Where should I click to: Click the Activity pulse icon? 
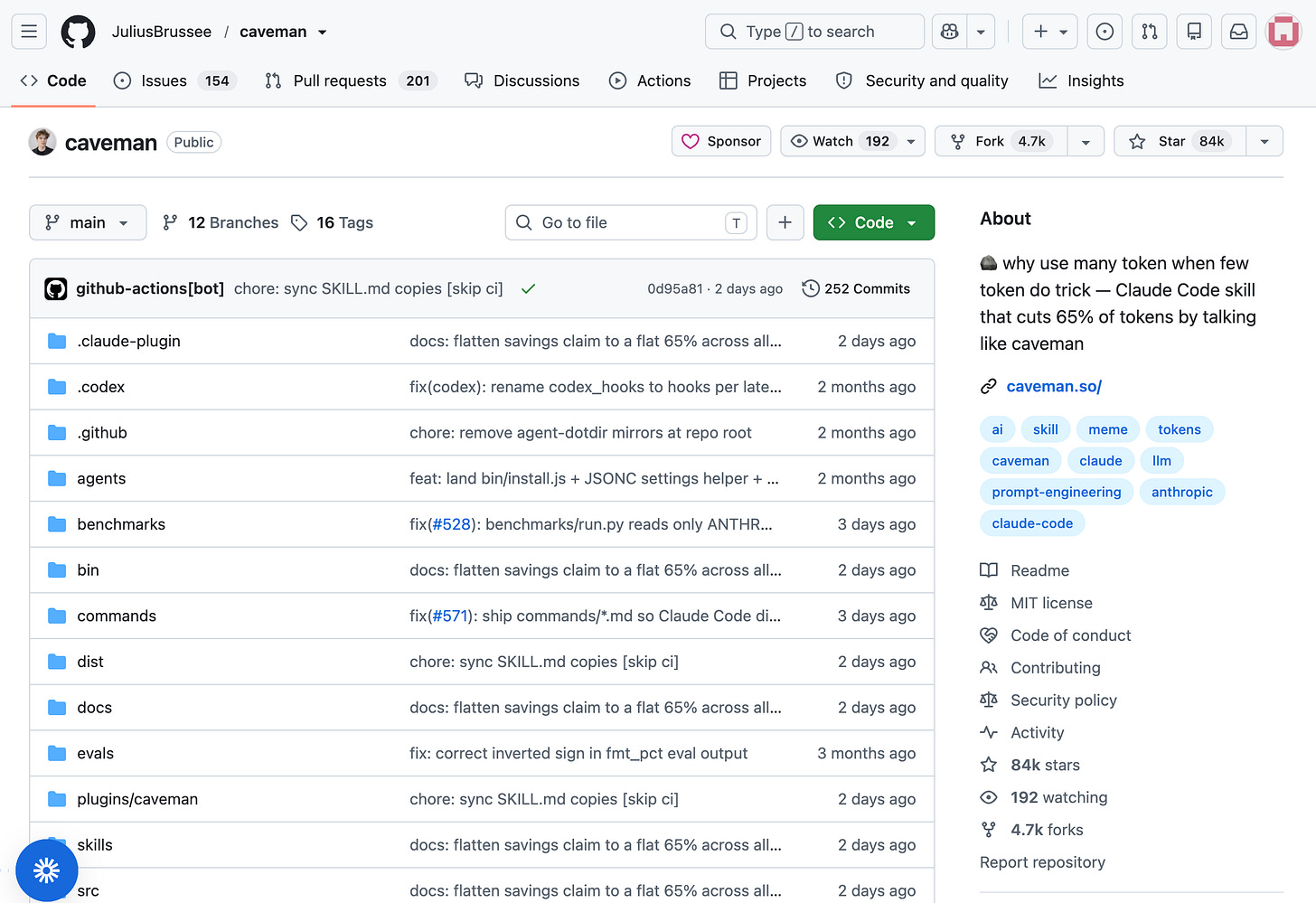pos(989,733)
